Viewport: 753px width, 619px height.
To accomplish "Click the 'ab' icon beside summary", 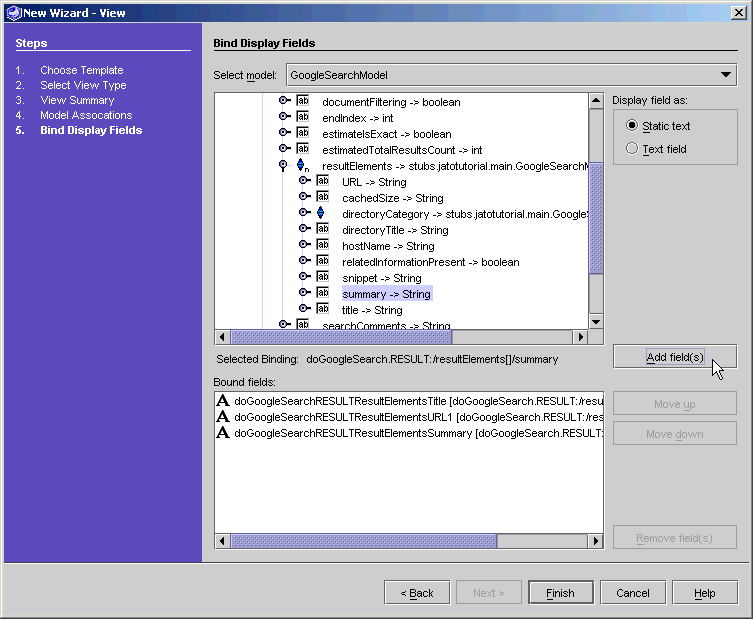I will point(323,292).
